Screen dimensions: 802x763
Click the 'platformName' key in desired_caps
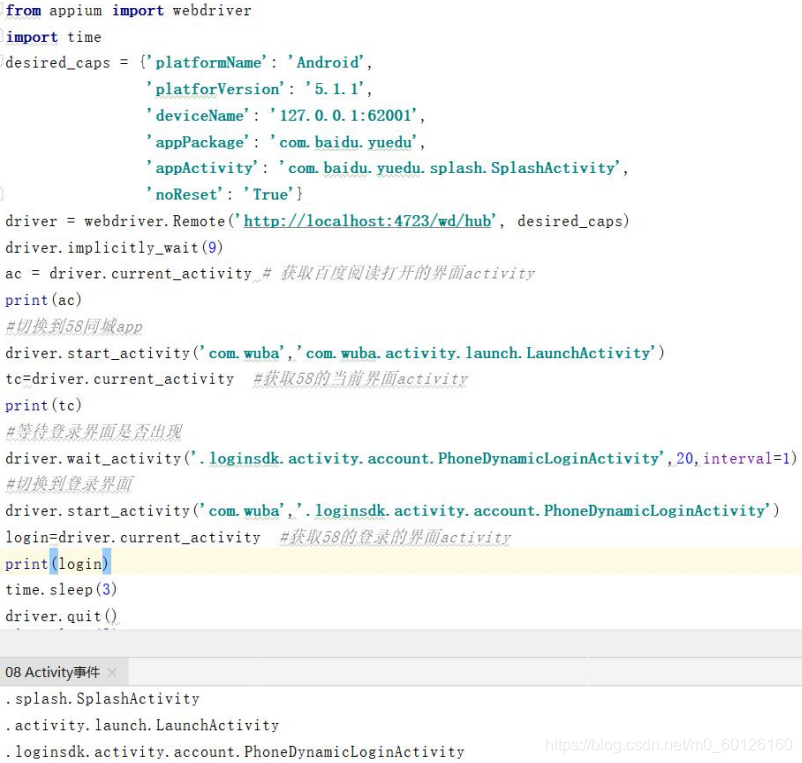pyautogui.click(x=208, y=62)
